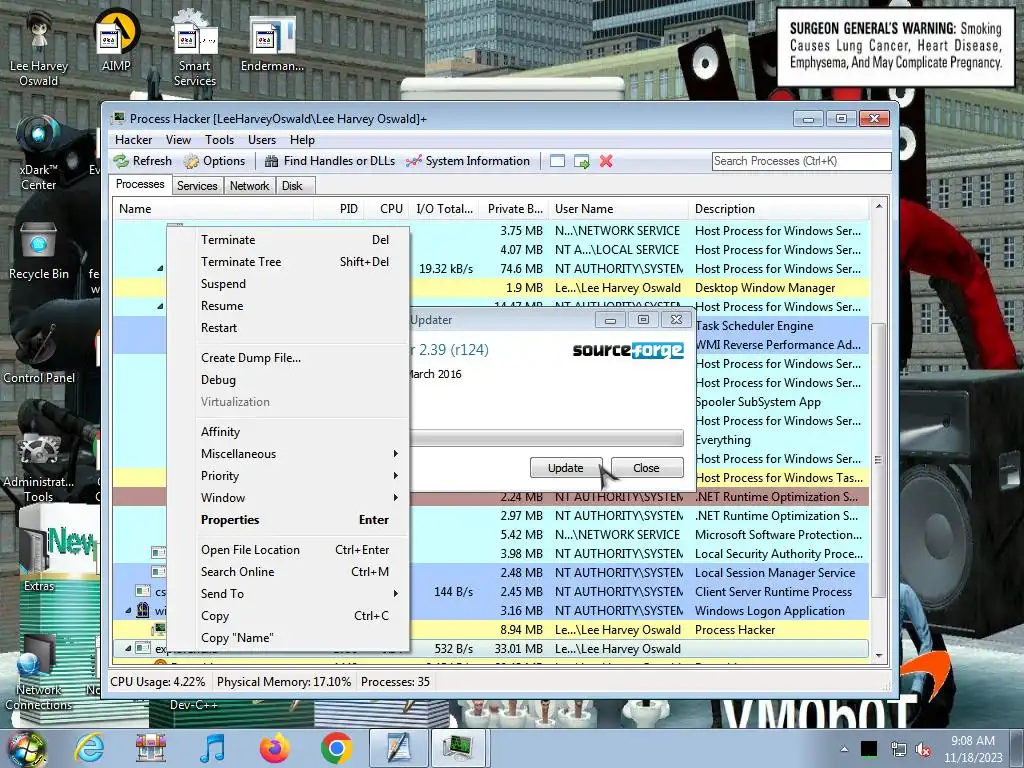Open the Hacker menu

point(133,140)
